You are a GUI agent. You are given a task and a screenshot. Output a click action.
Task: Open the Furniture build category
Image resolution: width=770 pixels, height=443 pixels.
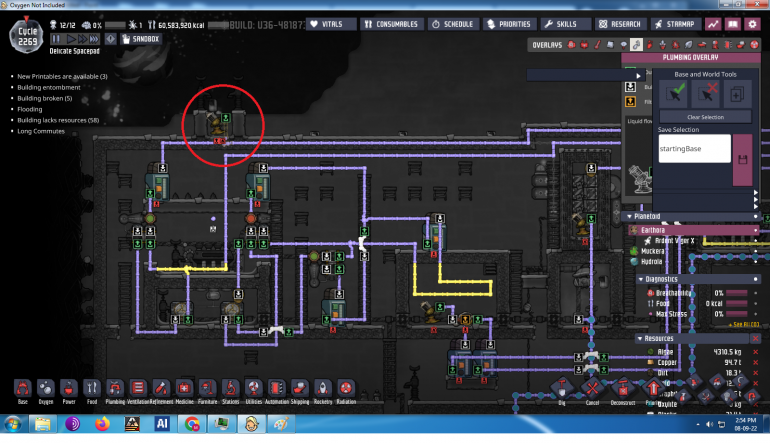[207, 388]
